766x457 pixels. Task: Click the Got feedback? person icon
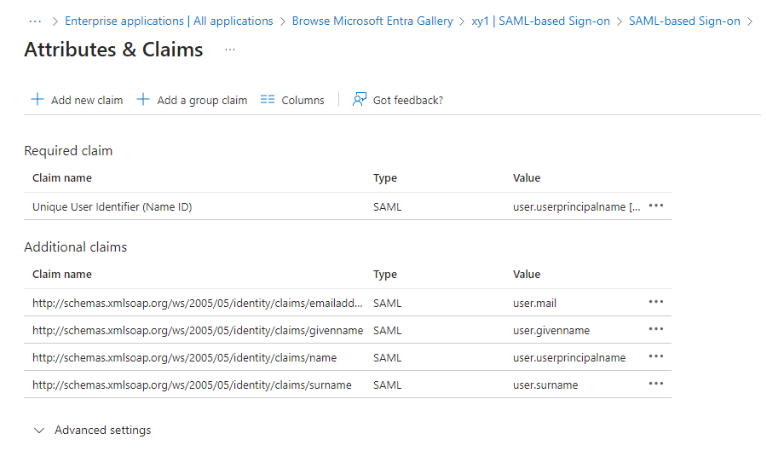click(x=360, y=100)
